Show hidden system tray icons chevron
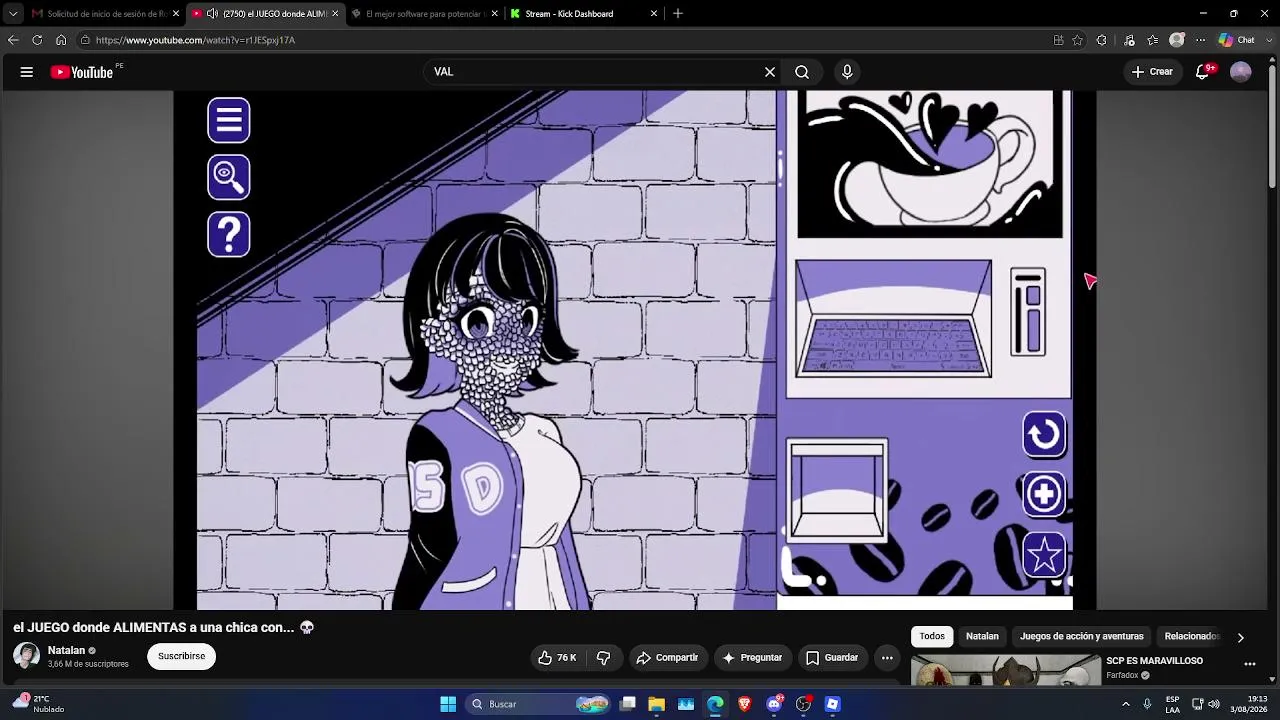The width and height of the screenshot is (1280, 720). click(1125, 704)
